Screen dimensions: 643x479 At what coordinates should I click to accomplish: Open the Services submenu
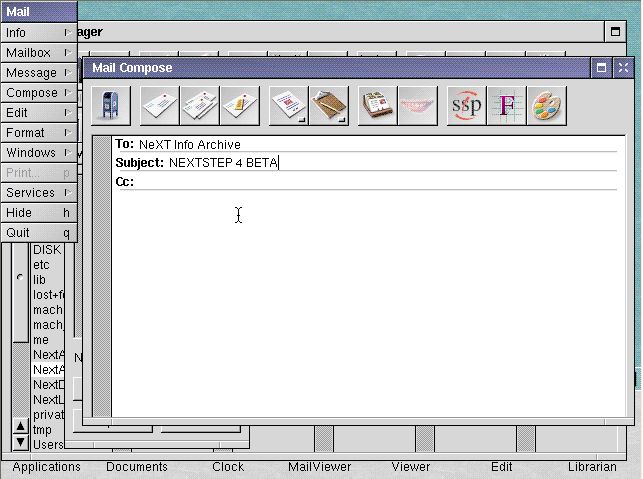(39, 192)
